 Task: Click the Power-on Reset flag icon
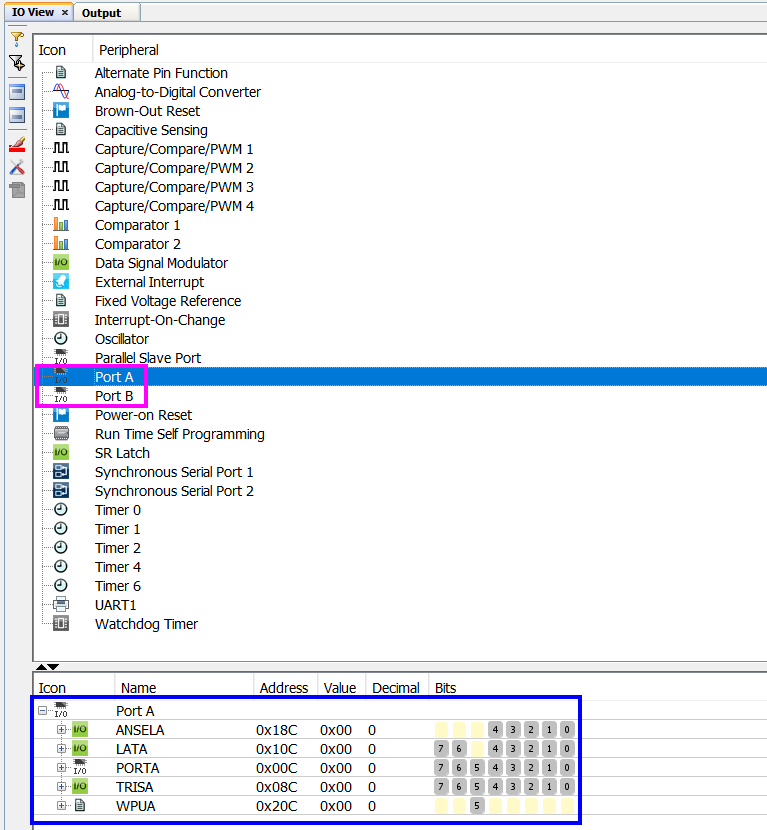61,414
